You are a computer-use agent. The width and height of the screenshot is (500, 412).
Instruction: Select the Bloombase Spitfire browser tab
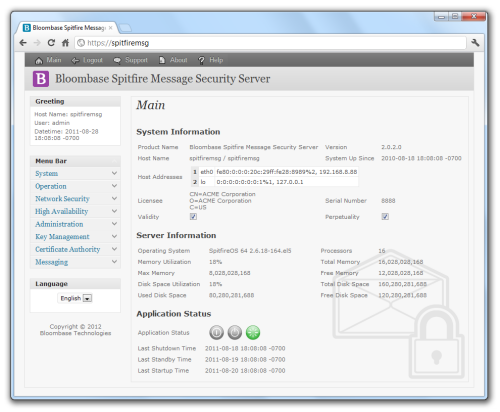(x=67, y=28)
